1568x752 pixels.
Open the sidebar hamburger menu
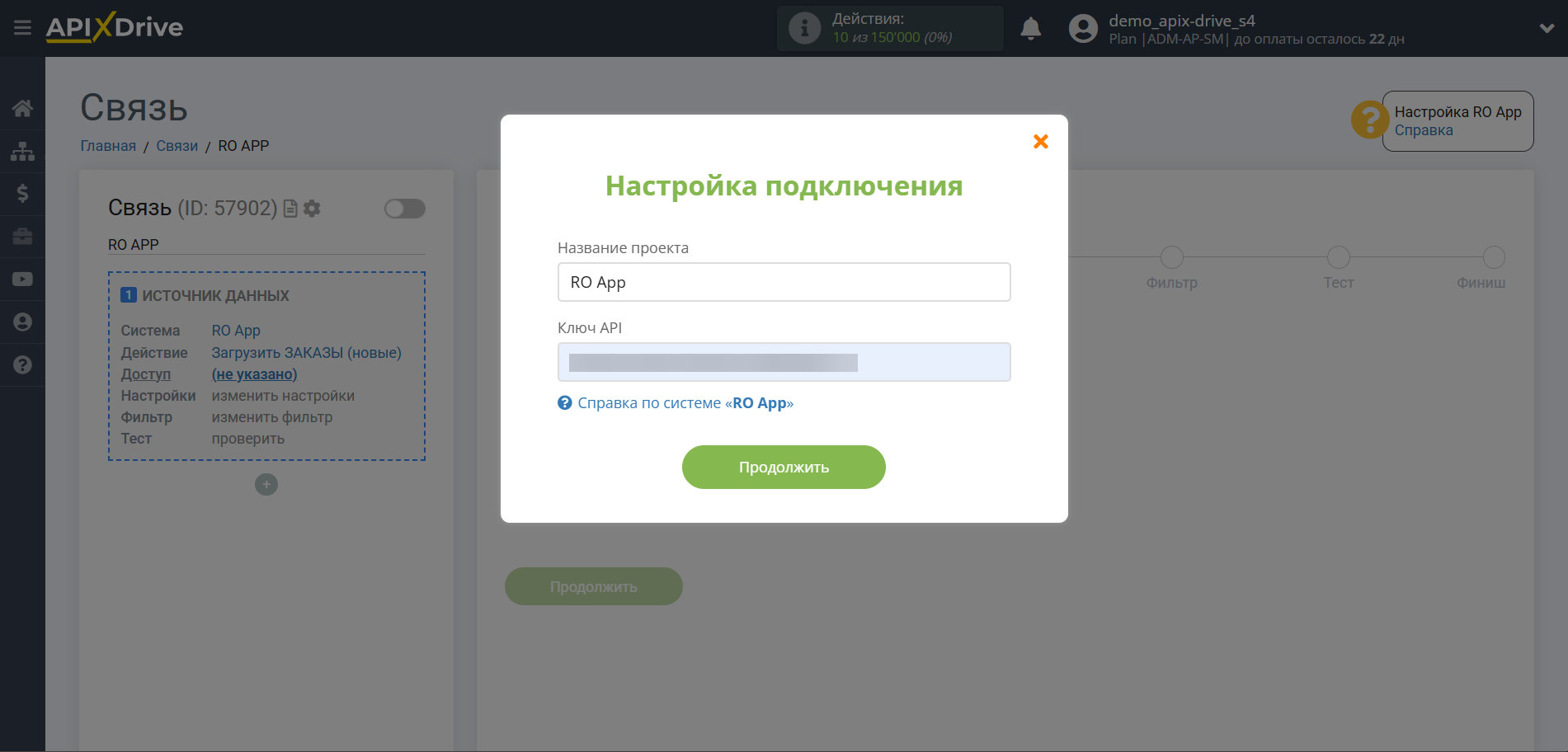coord(22,26)
